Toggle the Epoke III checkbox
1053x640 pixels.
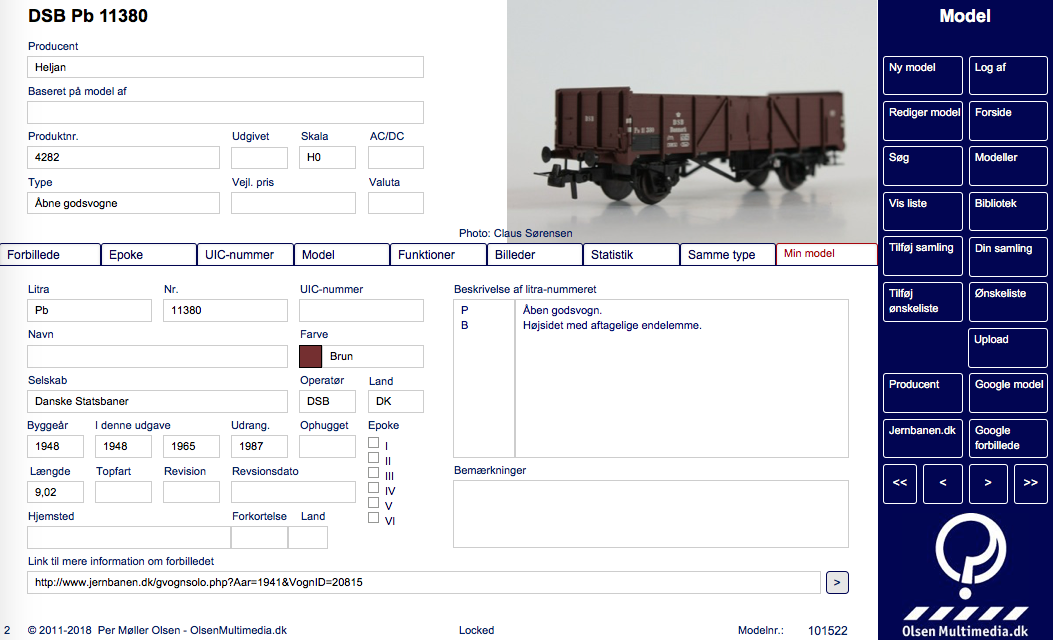pyautogui.click(x=373, y=472)
